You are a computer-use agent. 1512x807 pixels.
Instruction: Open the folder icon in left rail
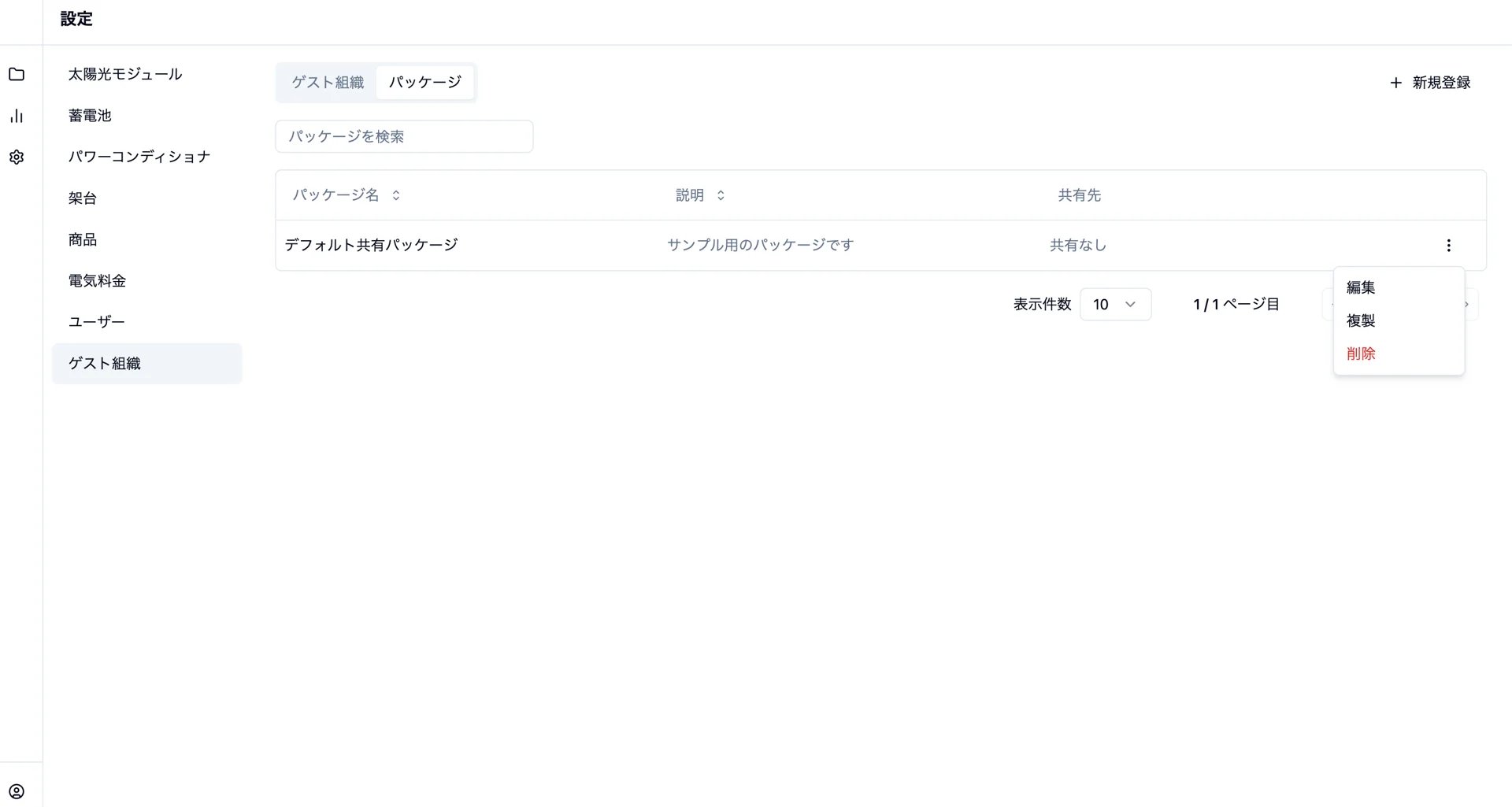[x=17, y=74]
